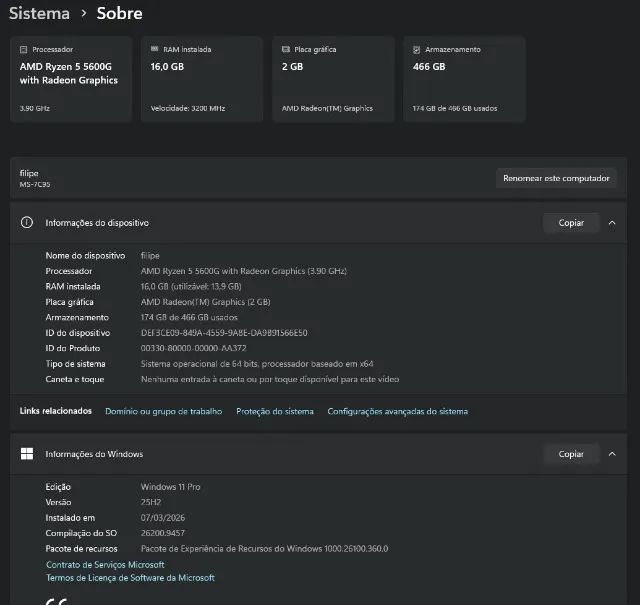The image size is (640, 605).
Task: Click 16,0 GB (utilizável: 13,9 GB) value
Action: coord(191,287)
